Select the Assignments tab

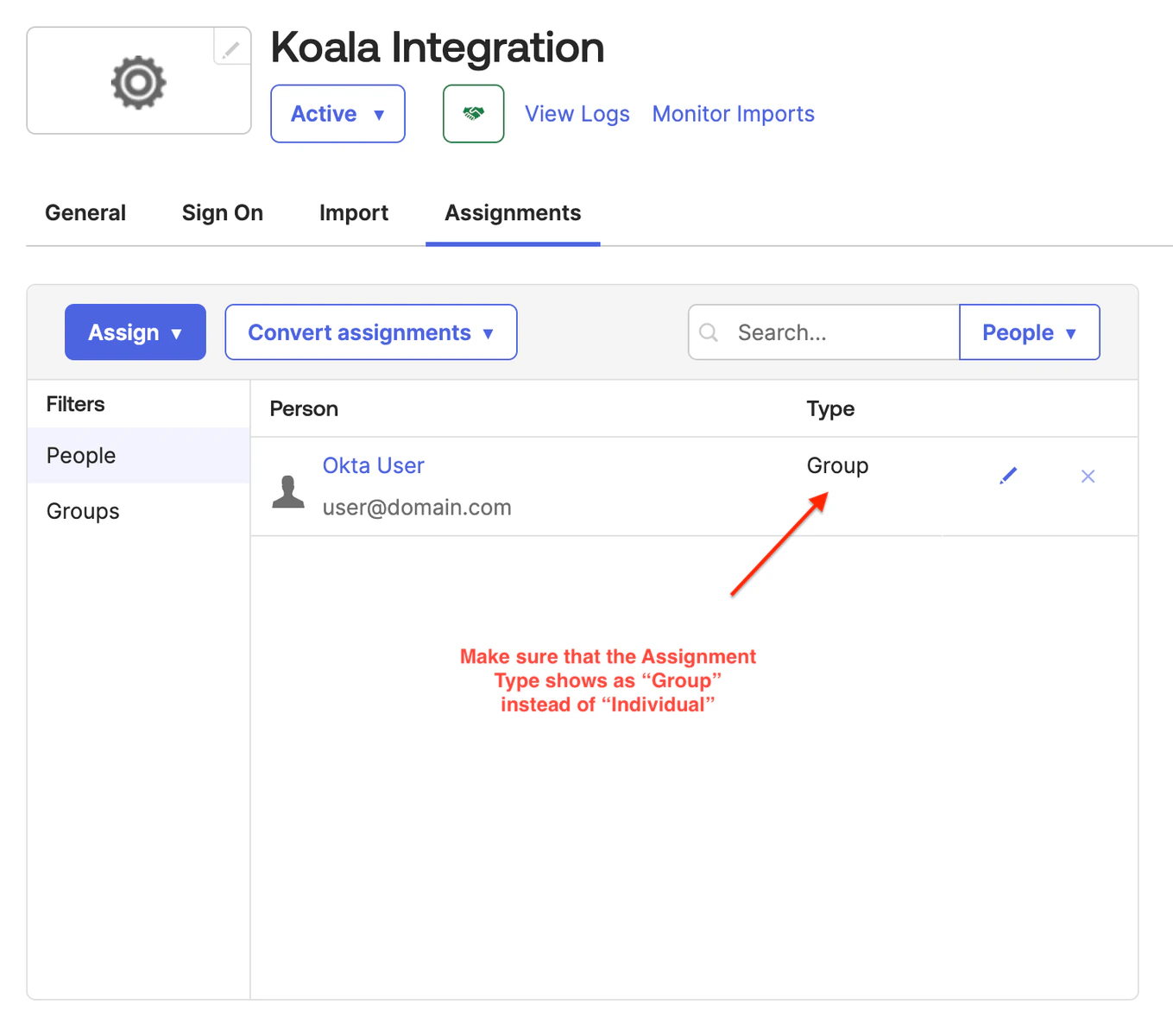(x=513, y=212)
